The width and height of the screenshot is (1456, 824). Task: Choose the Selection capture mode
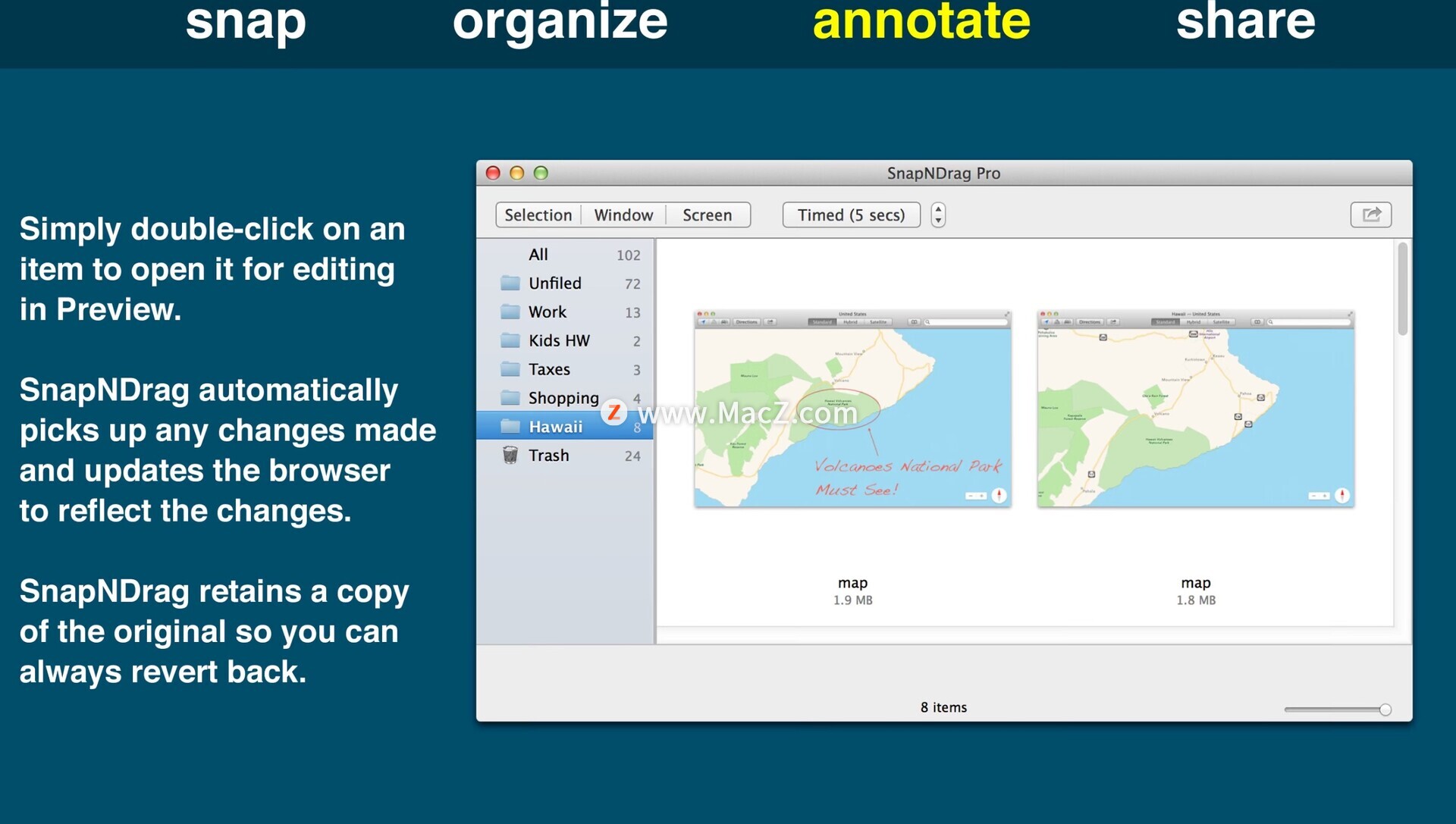point(538,215)
